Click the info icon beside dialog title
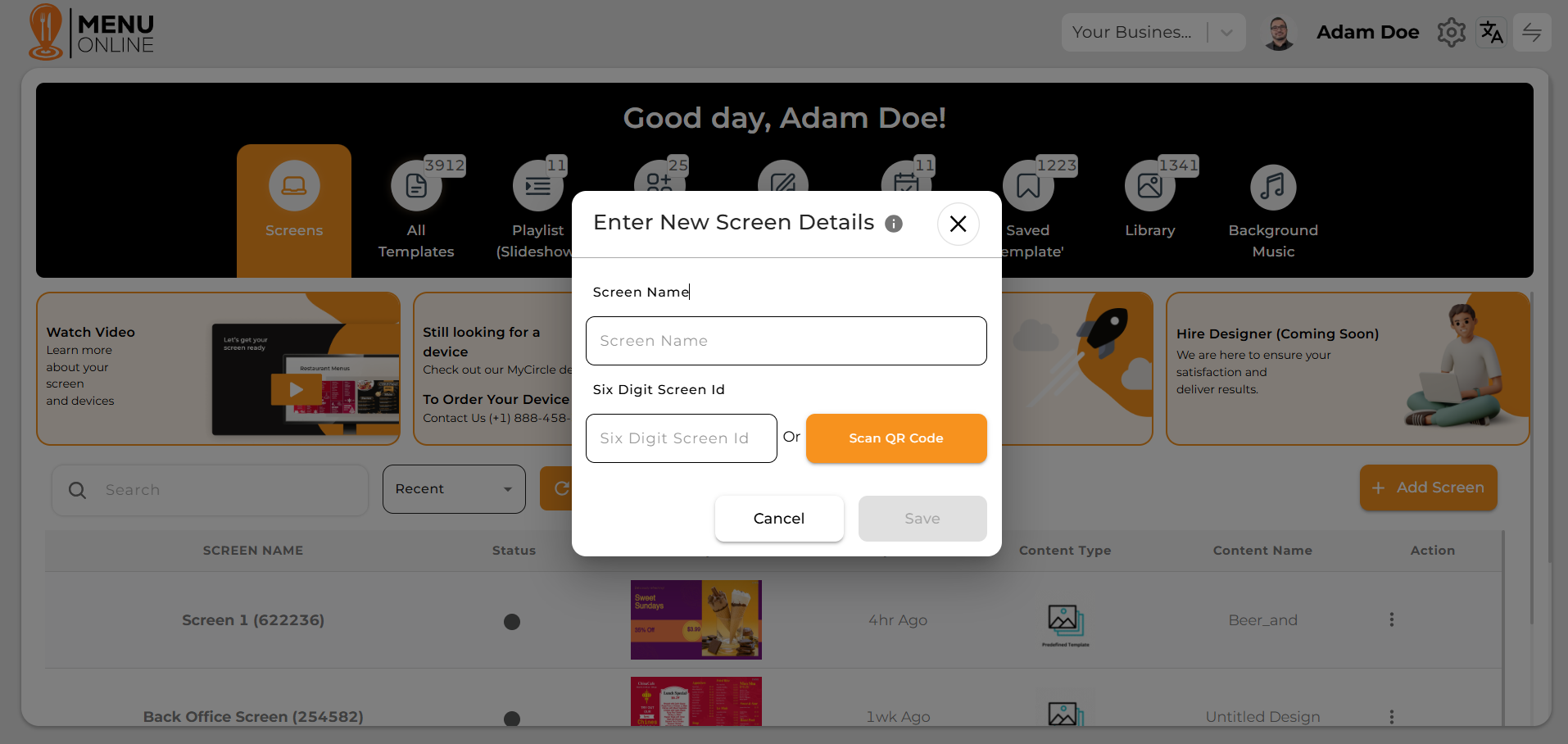This screenshot has width=1568, height=744. (894, 224)
